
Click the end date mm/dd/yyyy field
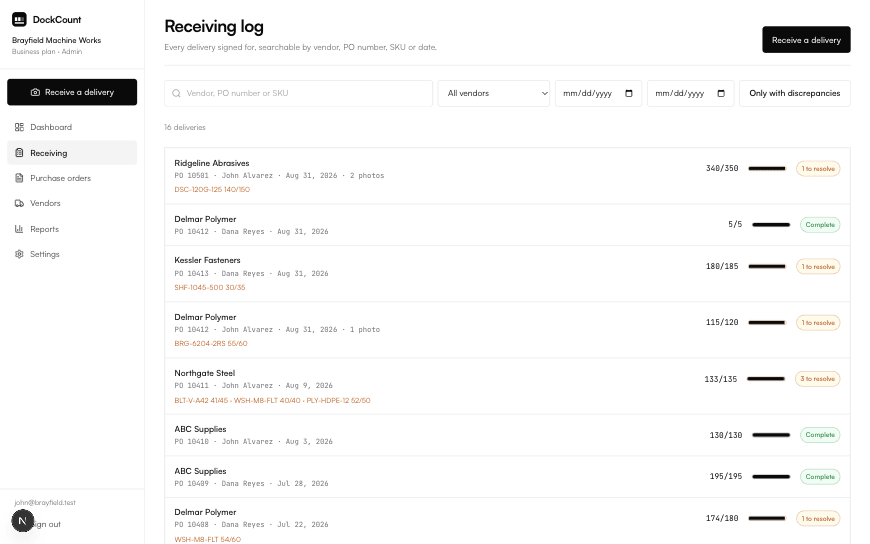(x=690, y=93)
